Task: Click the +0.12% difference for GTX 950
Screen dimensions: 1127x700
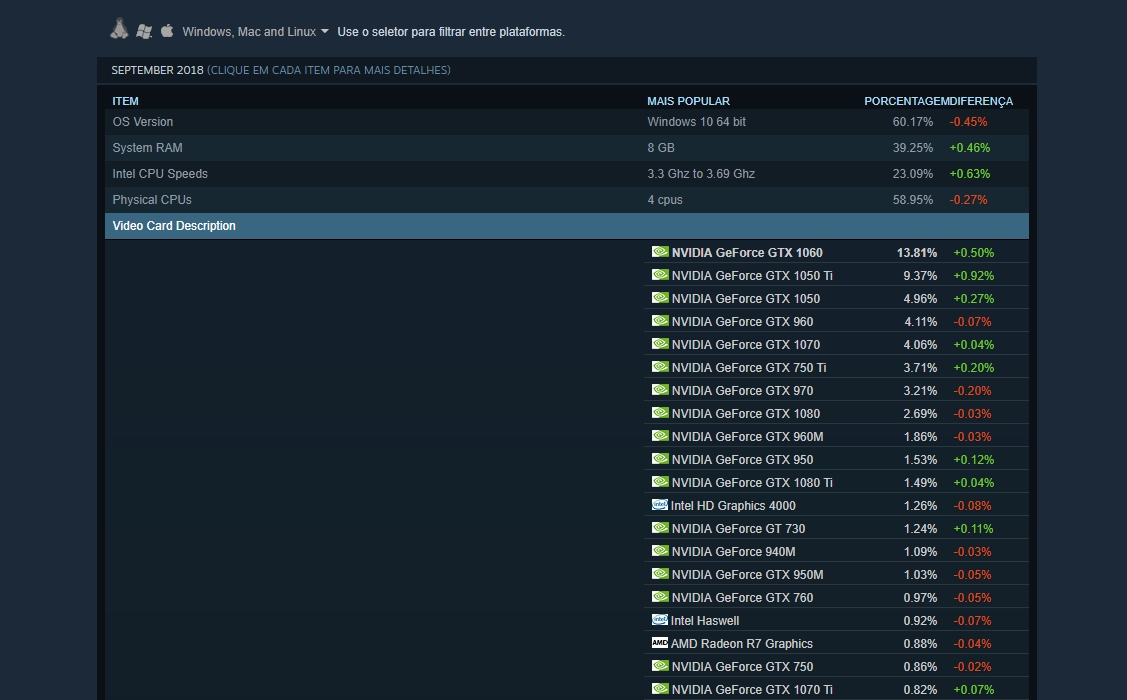Action: tap(973, 460)
